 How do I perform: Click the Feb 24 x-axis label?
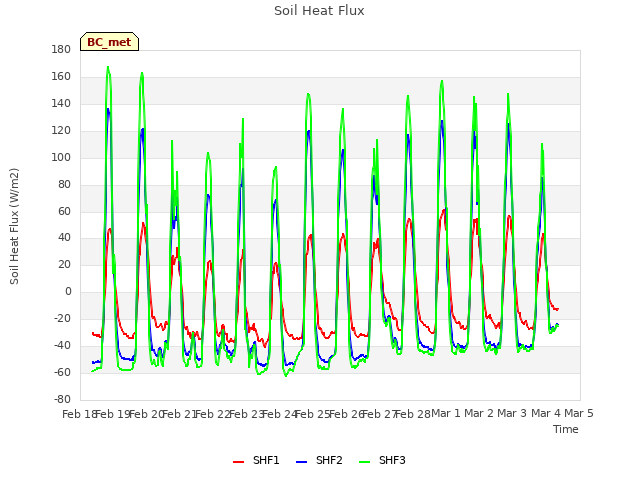pyautogui.click(x=279, y=414)
